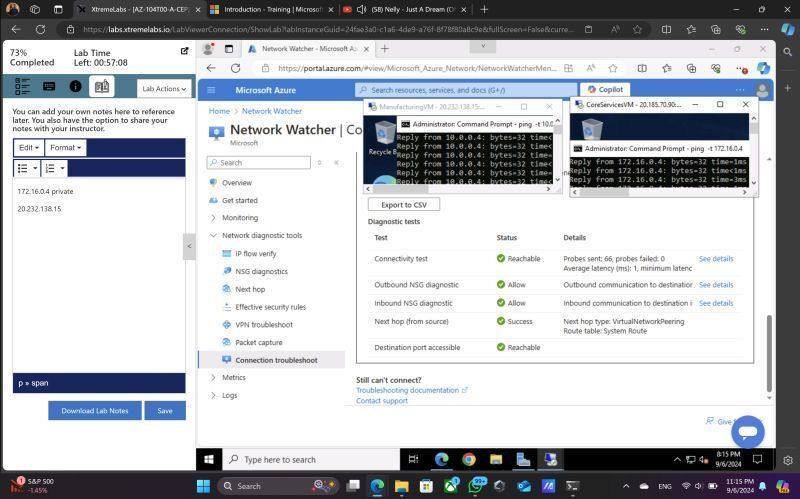Click the 20.232.138.15 note text
The image size is (800, 499).
39,209
